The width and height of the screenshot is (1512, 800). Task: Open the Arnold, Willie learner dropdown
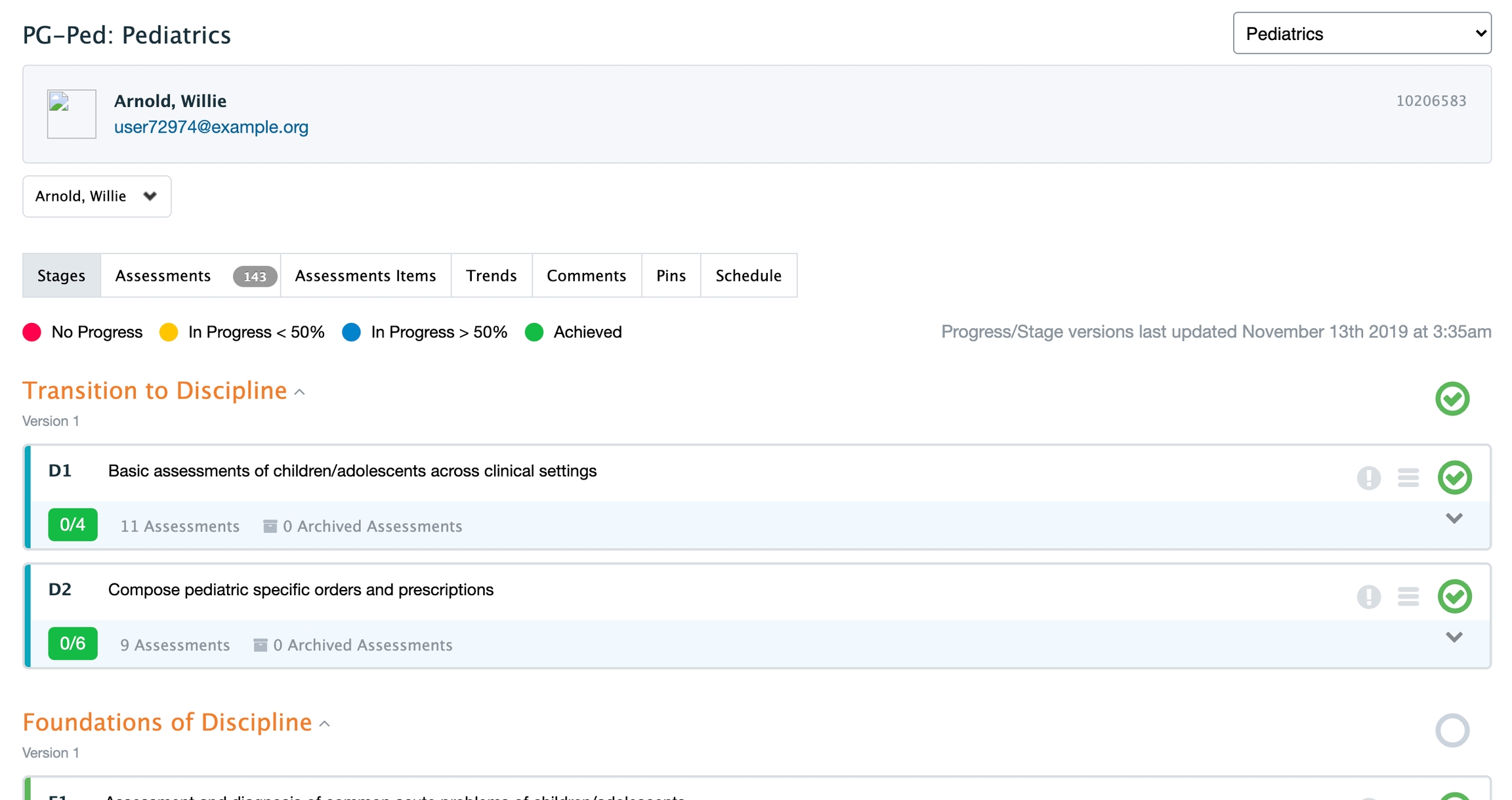96,196
